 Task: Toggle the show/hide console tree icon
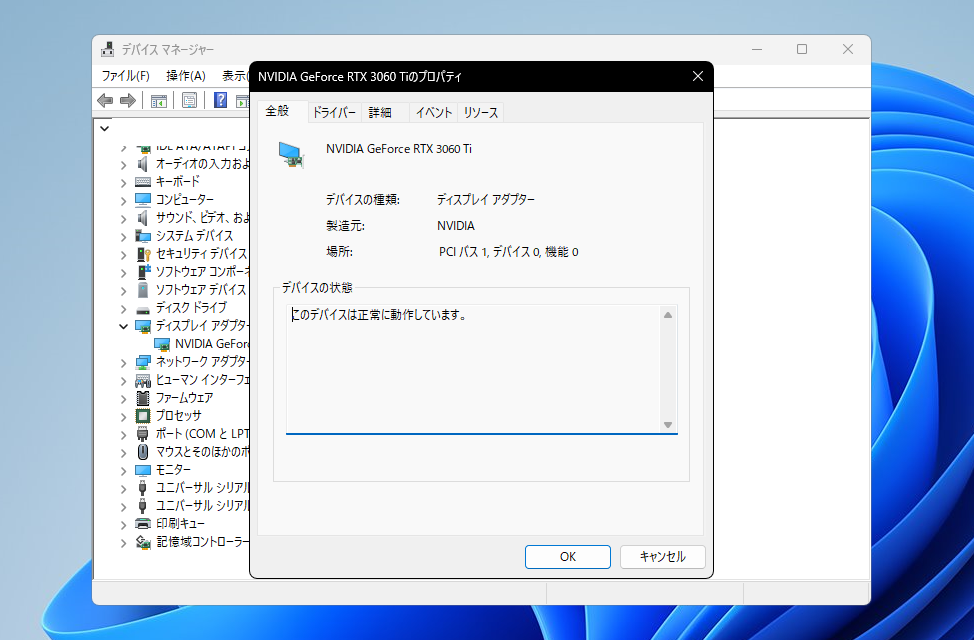[x=158, y=100]
